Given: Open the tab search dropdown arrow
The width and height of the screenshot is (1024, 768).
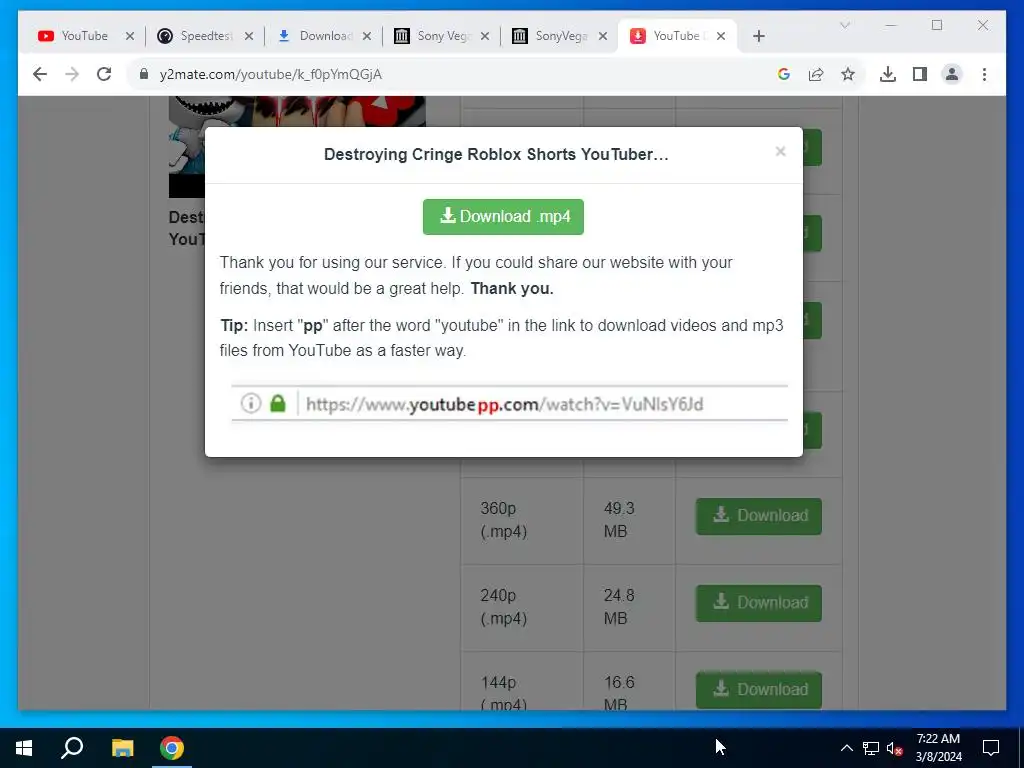Looking at the screenshot, I should click(844, 25).
